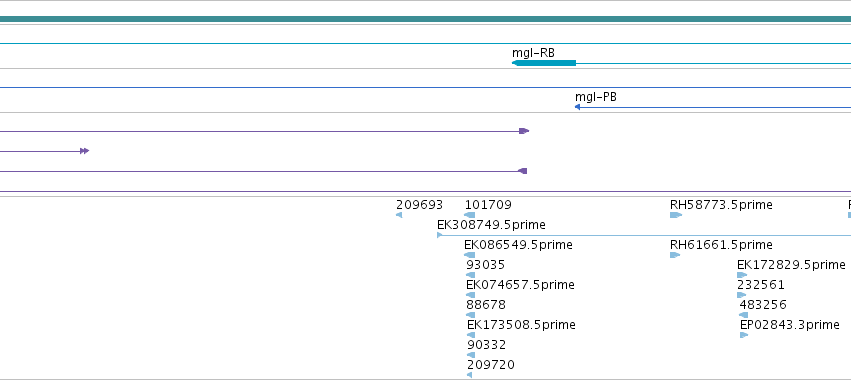Click the mgl-RB transcript thick exon block

coord(544,64)
